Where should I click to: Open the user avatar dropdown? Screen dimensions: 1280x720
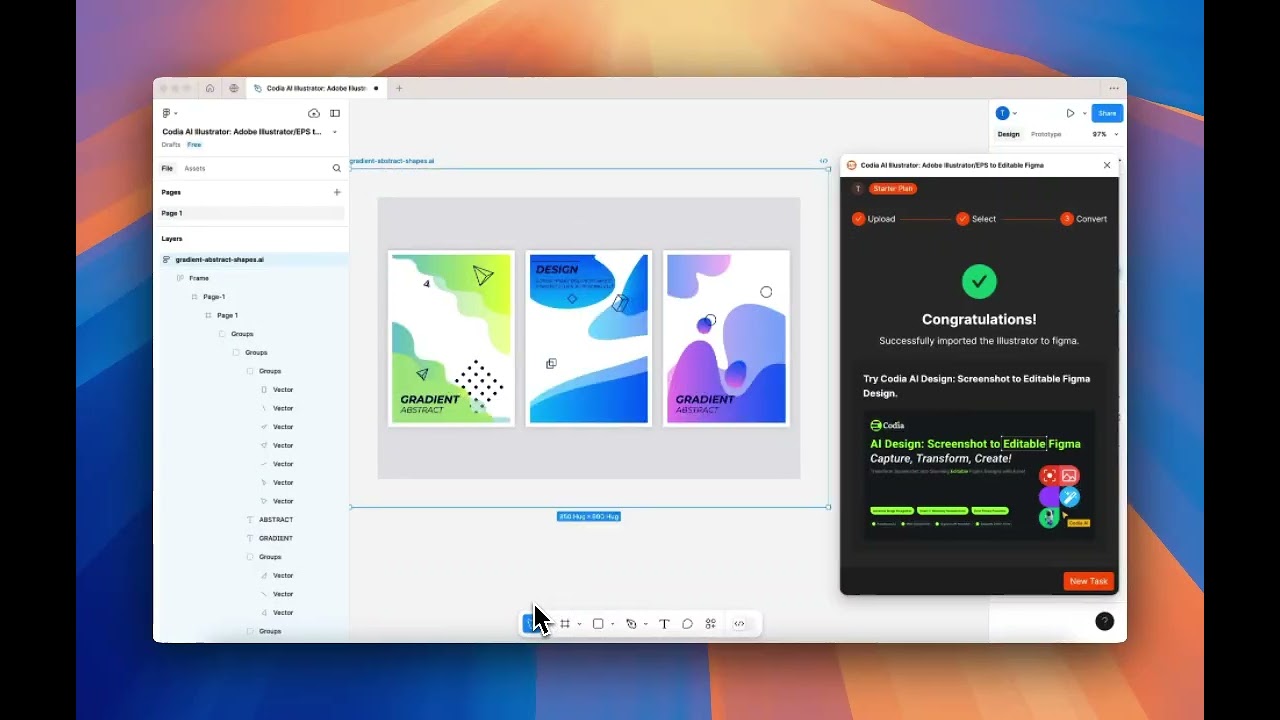pos(1007,113)
